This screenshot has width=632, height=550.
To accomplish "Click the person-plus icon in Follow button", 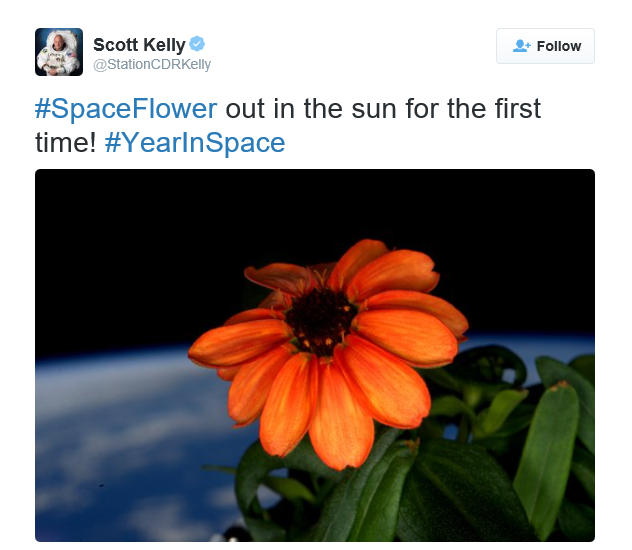I will tap(522, 46).
